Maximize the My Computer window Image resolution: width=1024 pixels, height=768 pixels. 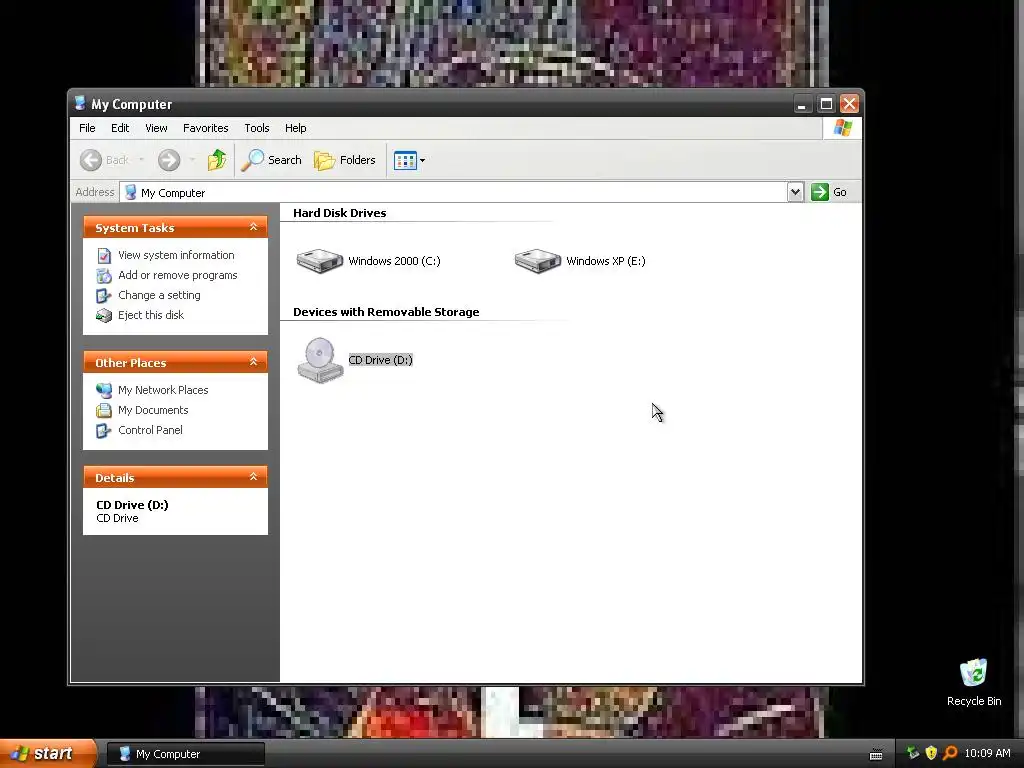pyautogui.click(x=826, y=104)
